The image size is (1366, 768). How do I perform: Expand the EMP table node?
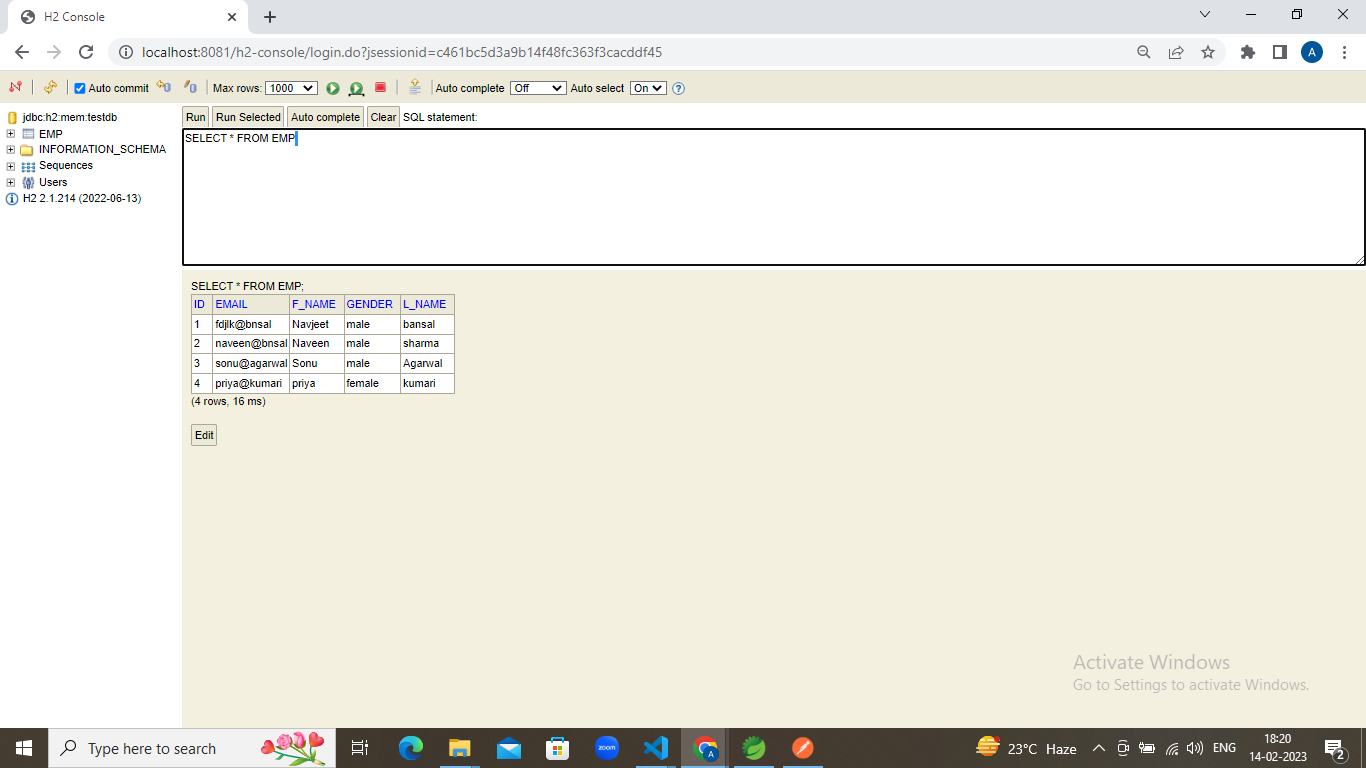click(11, 134)
